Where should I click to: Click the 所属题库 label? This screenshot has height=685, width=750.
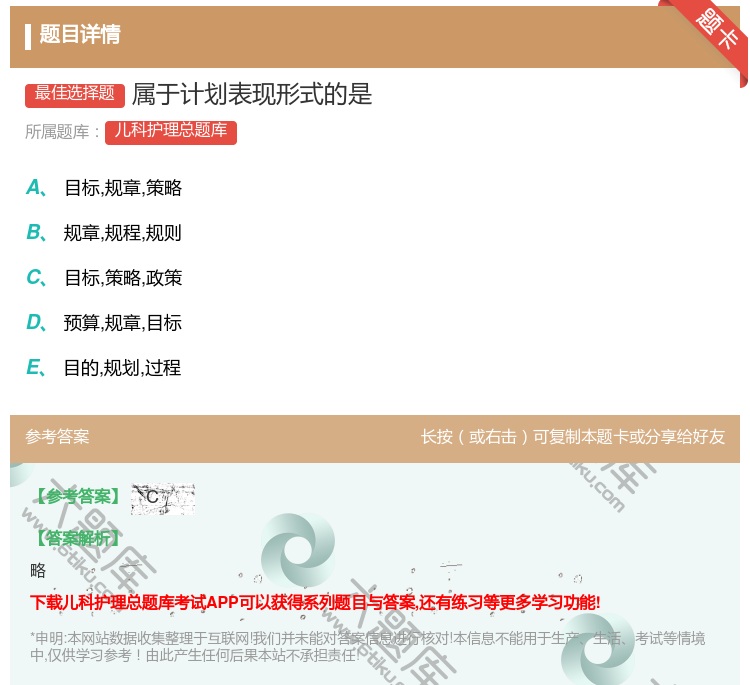(x=62, y=132)
